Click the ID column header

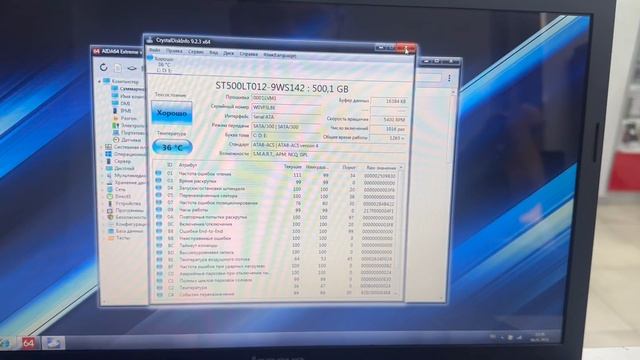(x=169, y=165)
